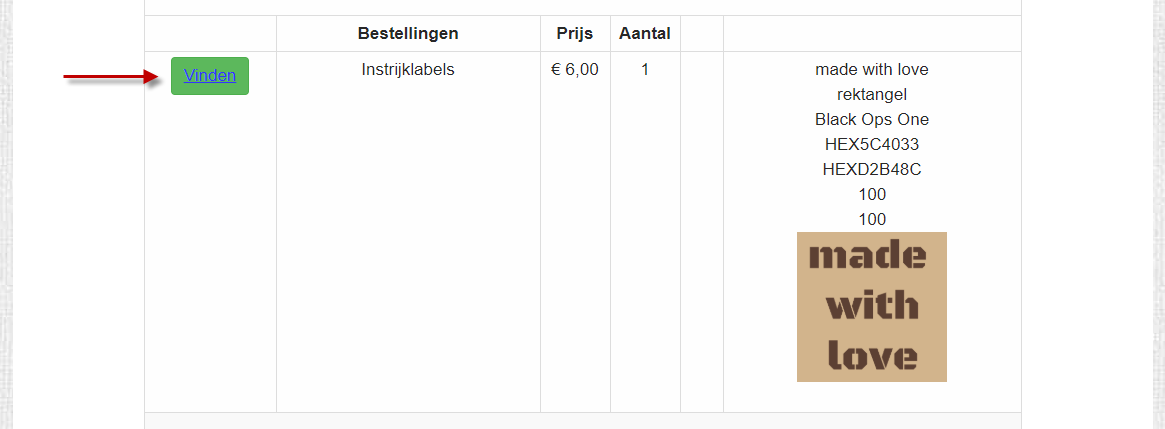
Task: Select the HEX5C4033 color code
Action: [872, 145]
